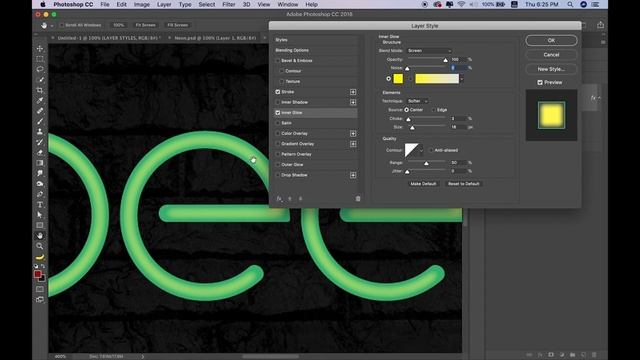Open the Technique Softer dropdown

coord(418,101)
